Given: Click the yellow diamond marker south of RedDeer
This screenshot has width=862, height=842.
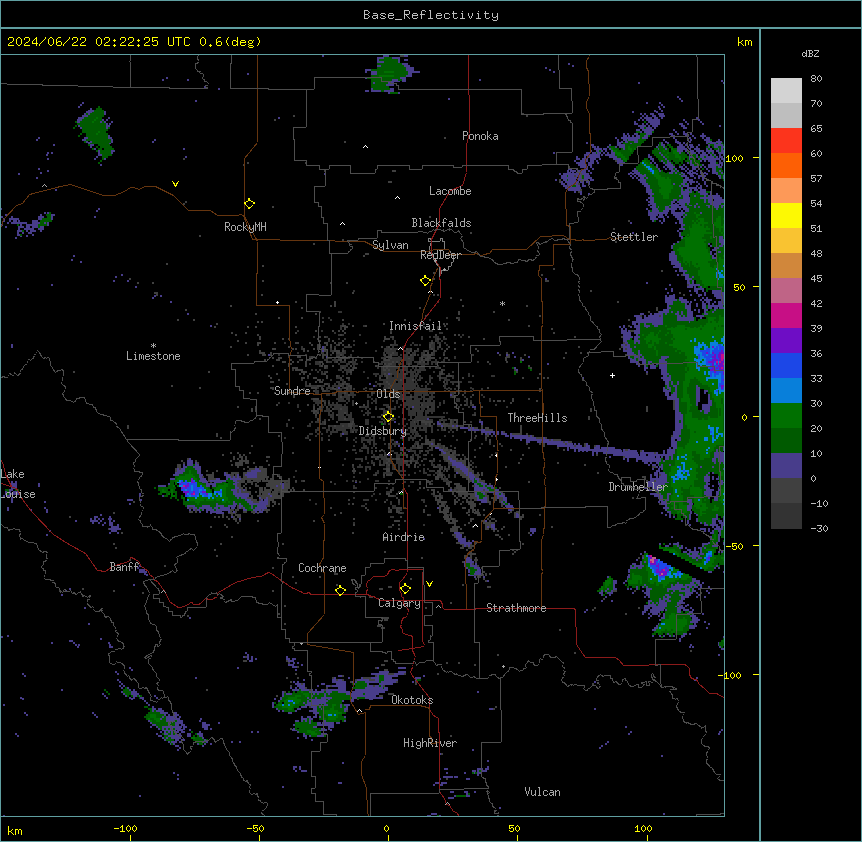Looking at the screenshot, I should (x=425, y=281).
